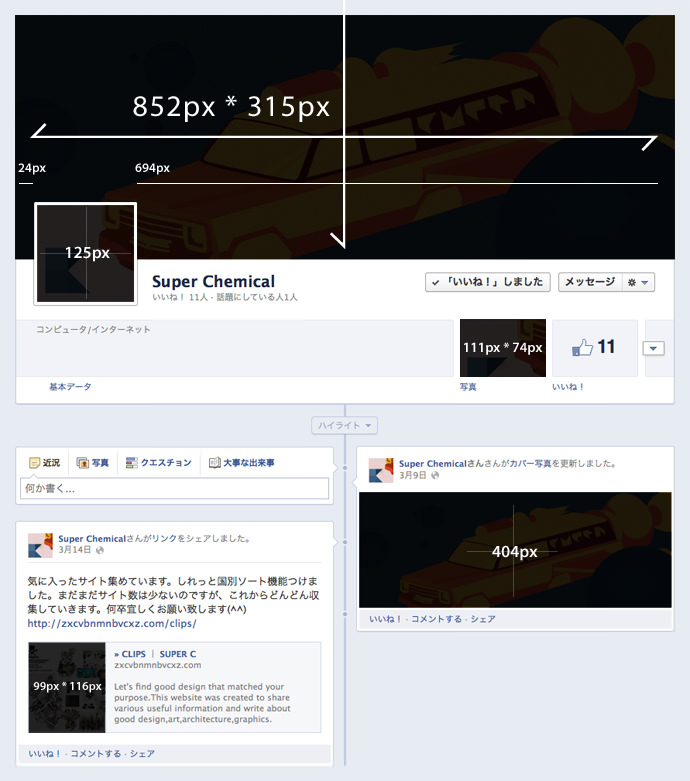Click the CLIPS link preview thumbnail
This screenshot has width=690, height=781.
[66, 687]
